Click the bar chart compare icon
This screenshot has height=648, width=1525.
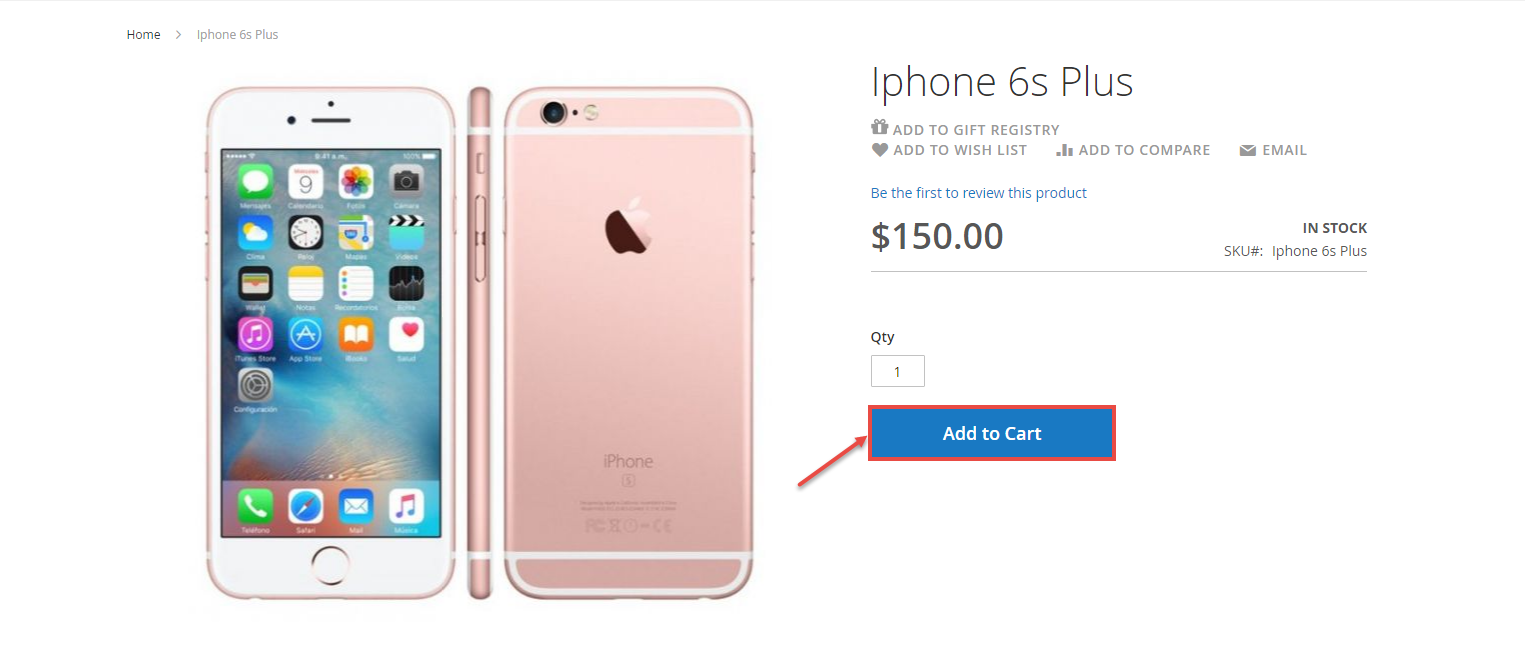point(1064,150)
